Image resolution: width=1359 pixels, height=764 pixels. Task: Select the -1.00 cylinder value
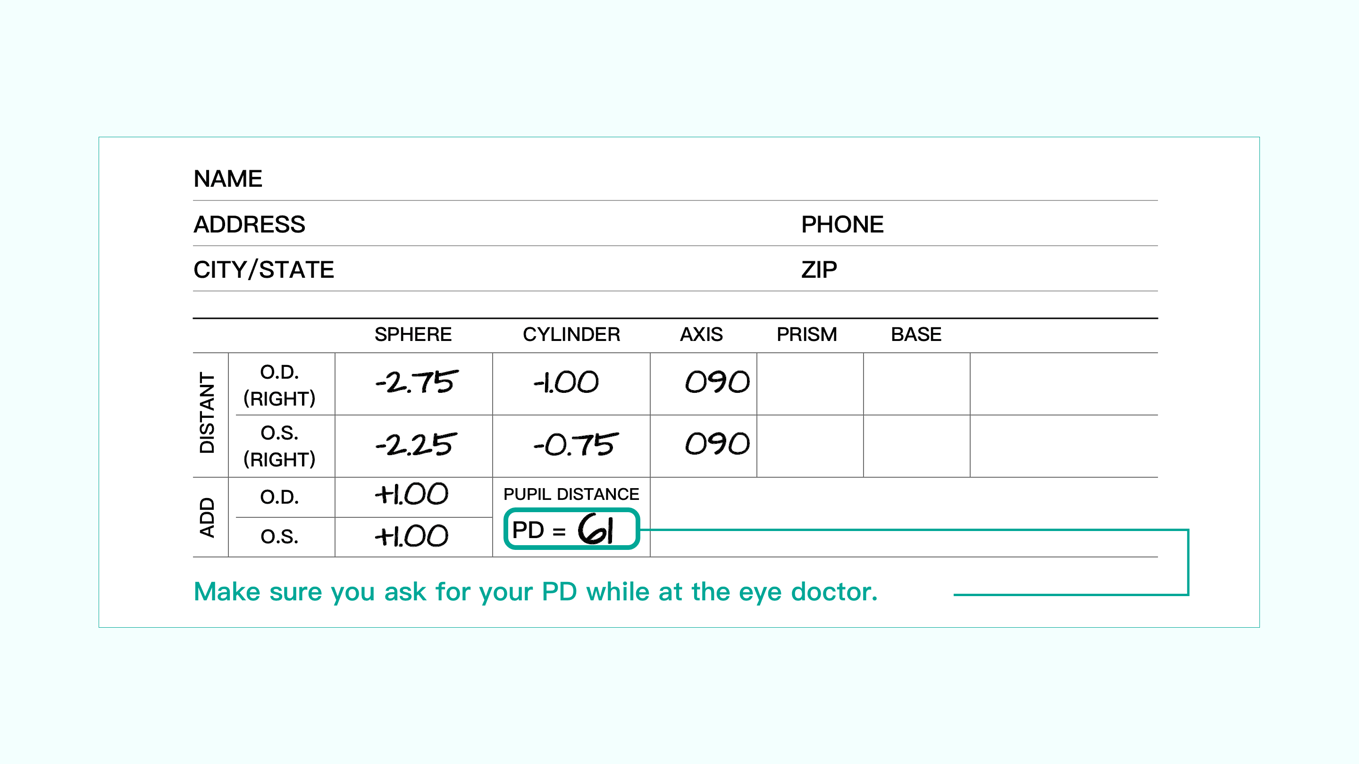coord(566,383)
